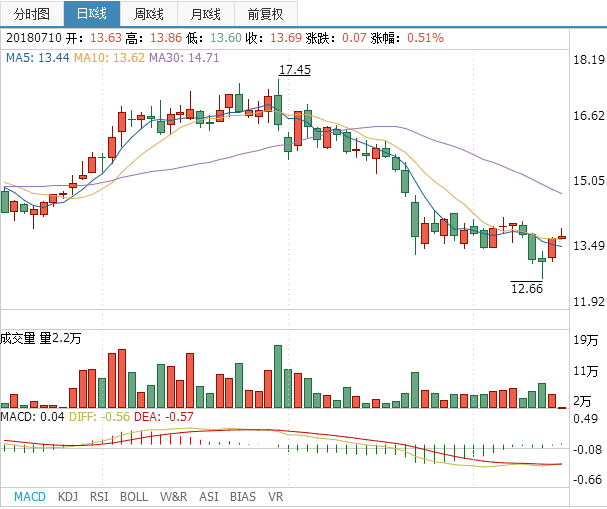Image resolution: width=607 pixels, height=509 pixels.
Task: Click the 0.49 MACD axis label
Action: coord(585,418)
